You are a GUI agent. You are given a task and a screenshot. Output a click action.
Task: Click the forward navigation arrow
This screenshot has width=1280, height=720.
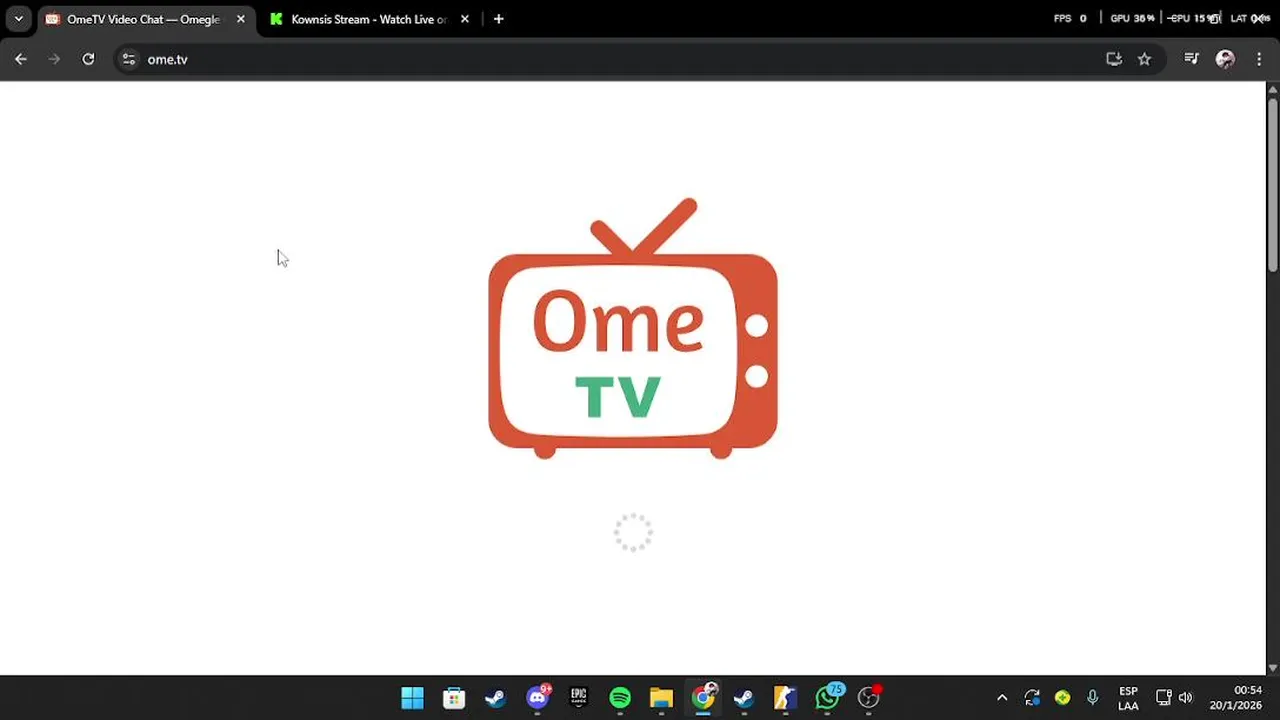[x=54, y=59]
